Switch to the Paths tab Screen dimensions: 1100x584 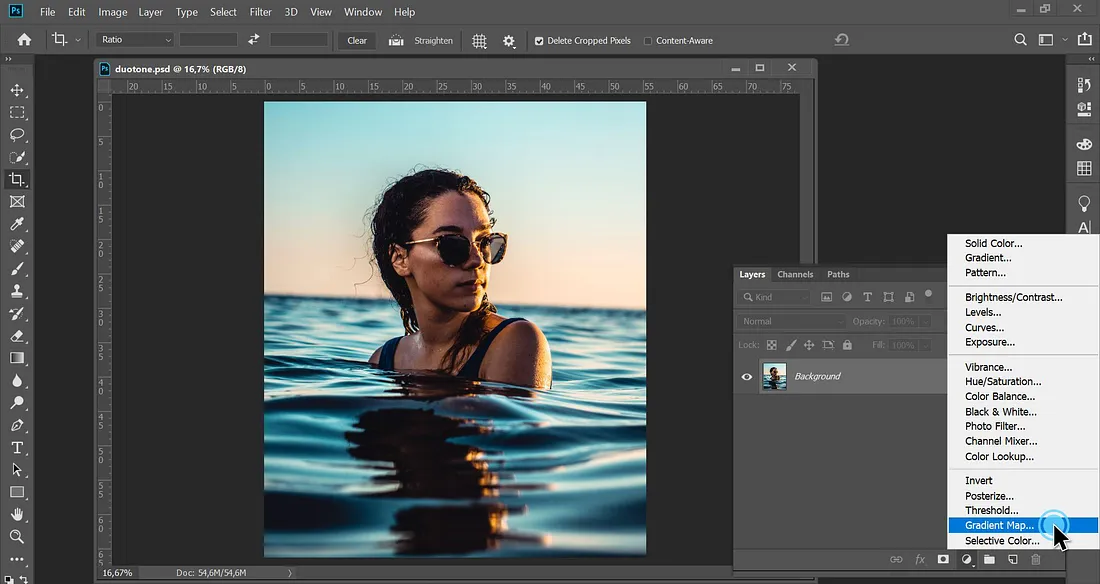click(x=838, y=274)
